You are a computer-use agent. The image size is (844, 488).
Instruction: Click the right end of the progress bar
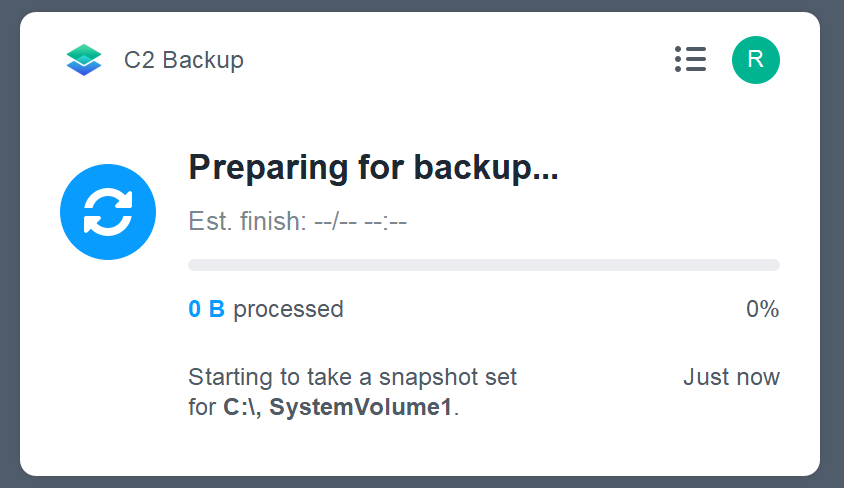tap(774, 265)
